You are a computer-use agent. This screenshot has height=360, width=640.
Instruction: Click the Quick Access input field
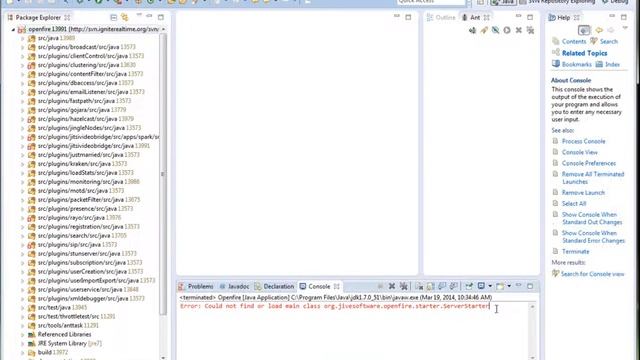[x=431, y=2]
